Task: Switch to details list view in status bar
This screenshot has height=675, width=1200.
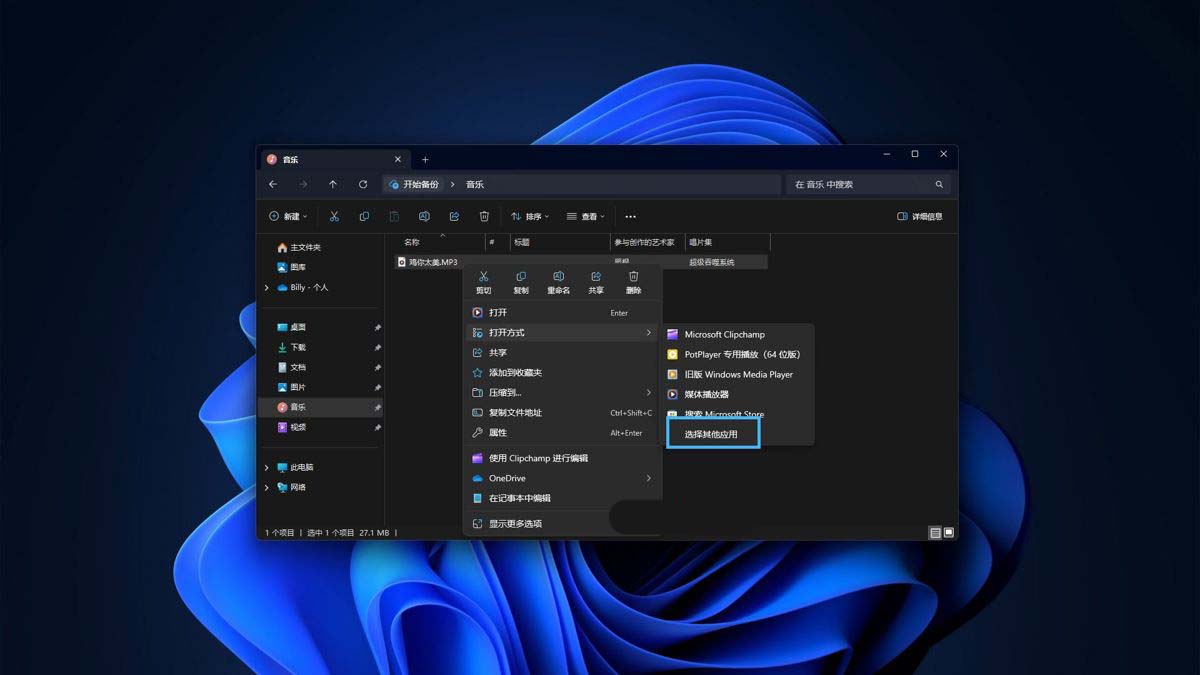Action: (935, 533)
